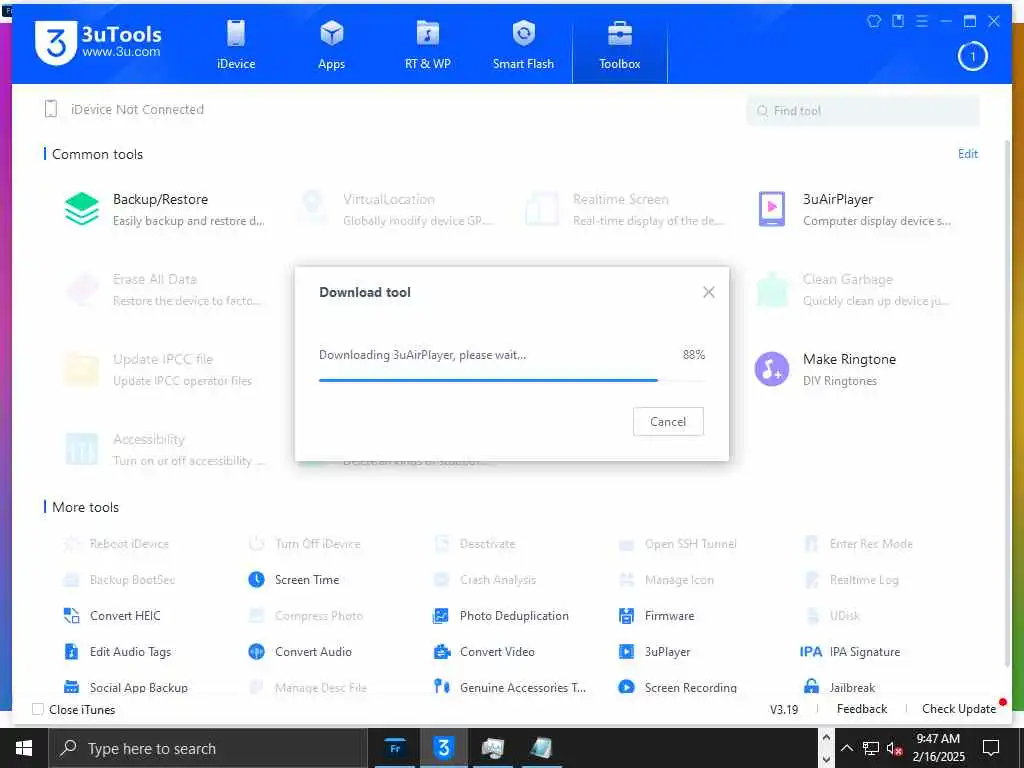Image resolution: width=1024 pixels, height=768 pixels.
Task: Switch to the iDevice tab
Action: click(236, 44)
